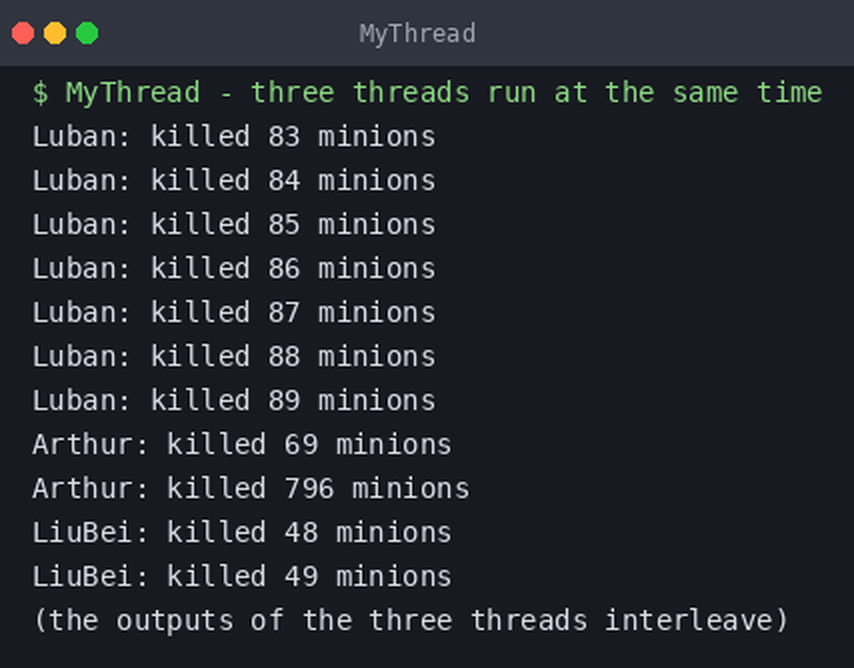This screenshot has height=668, width=854.
Task: Select the line Arthur killed 69 minions
Action: pyautogui.click(x=242, y=445)
